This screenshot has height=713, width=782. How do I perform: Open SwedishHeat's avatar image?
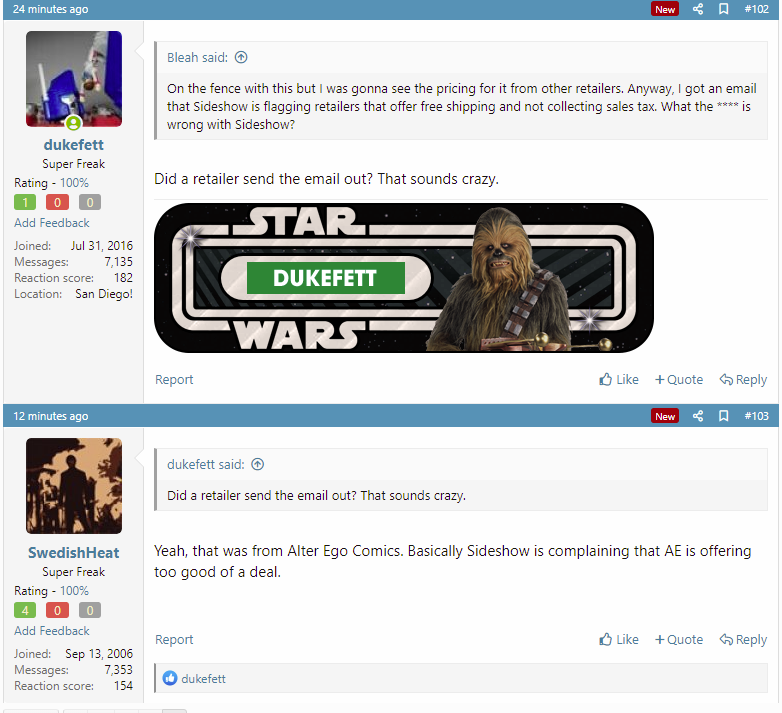point(74,486)
